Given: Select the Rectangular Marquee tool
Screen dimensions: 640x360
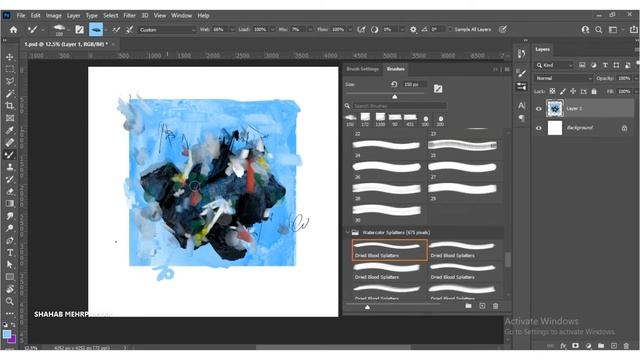Looking at the screenshot, I should click(9, 69).
